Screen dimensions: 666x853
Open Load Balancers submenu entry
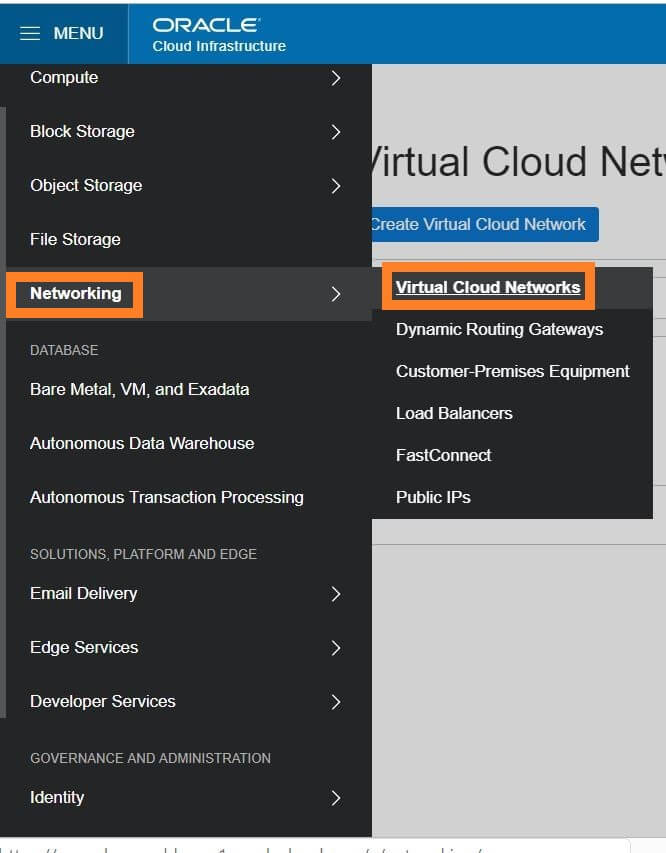tap(454, 413)
